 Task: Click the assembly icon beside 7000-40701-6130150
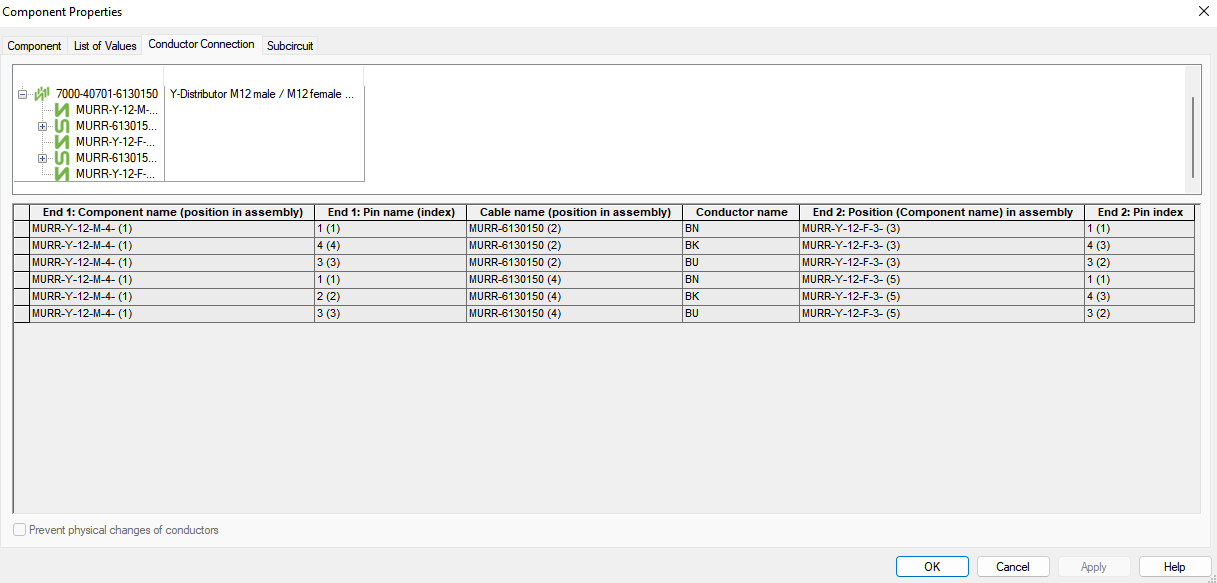pos(42,94)
